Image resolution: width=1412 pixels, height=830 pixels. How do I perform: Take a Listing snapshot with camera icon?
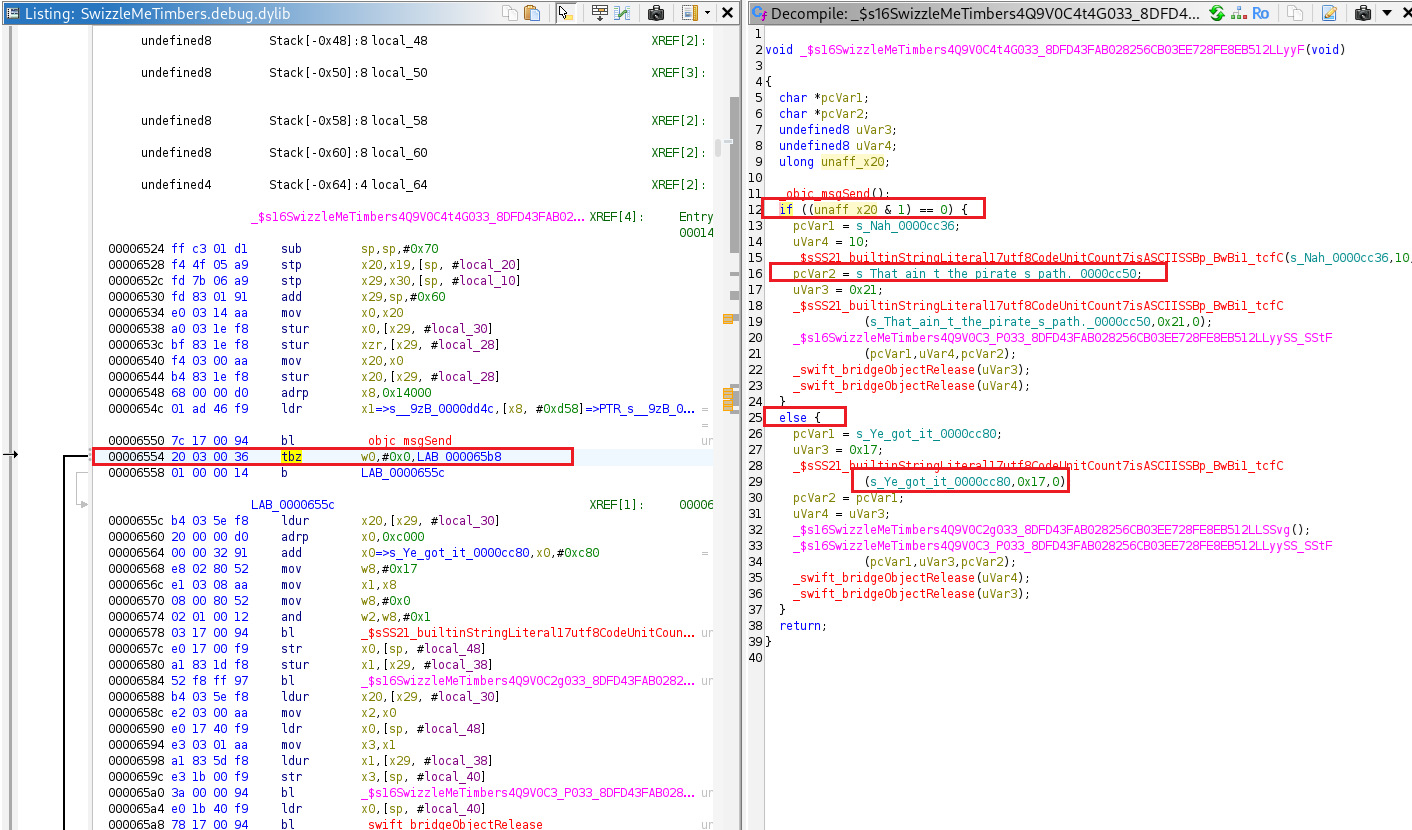click(656, 13)
